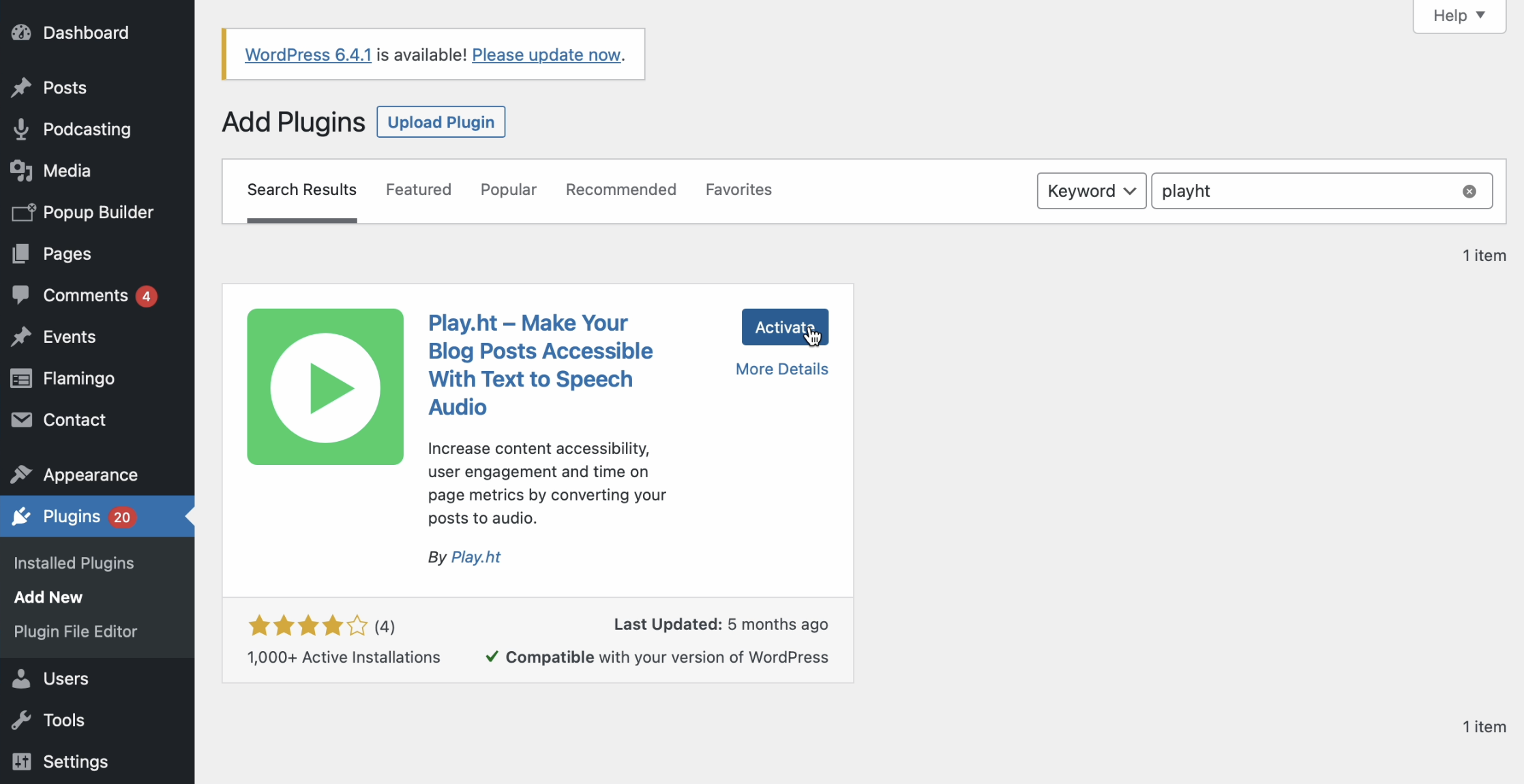The height and width of the screenshot is (784, 1524).
Task: Open the Media menu label
Action: 67,170
